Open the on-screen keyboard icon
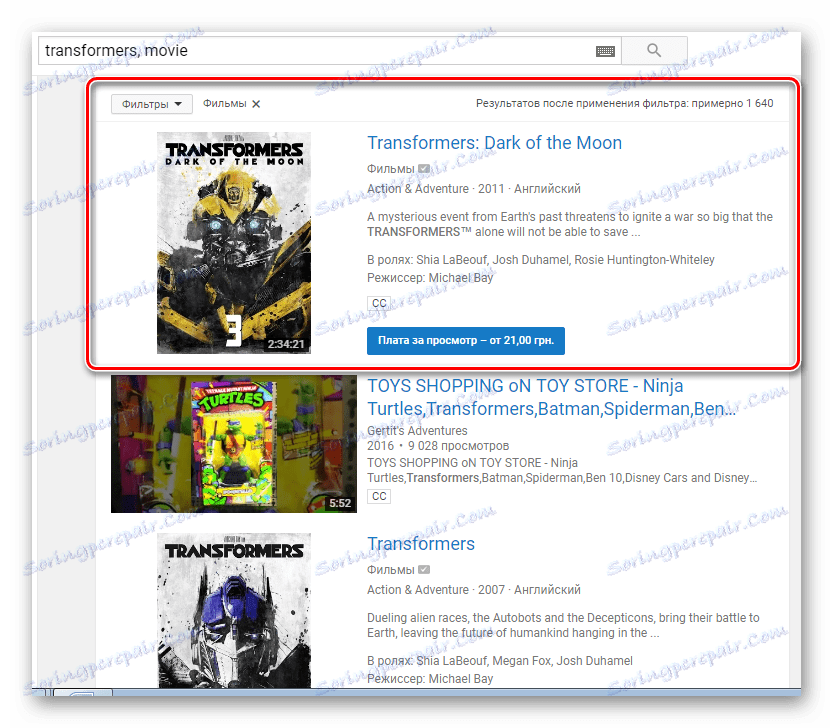This screenshot has width=833, height=728. [605, 51]
